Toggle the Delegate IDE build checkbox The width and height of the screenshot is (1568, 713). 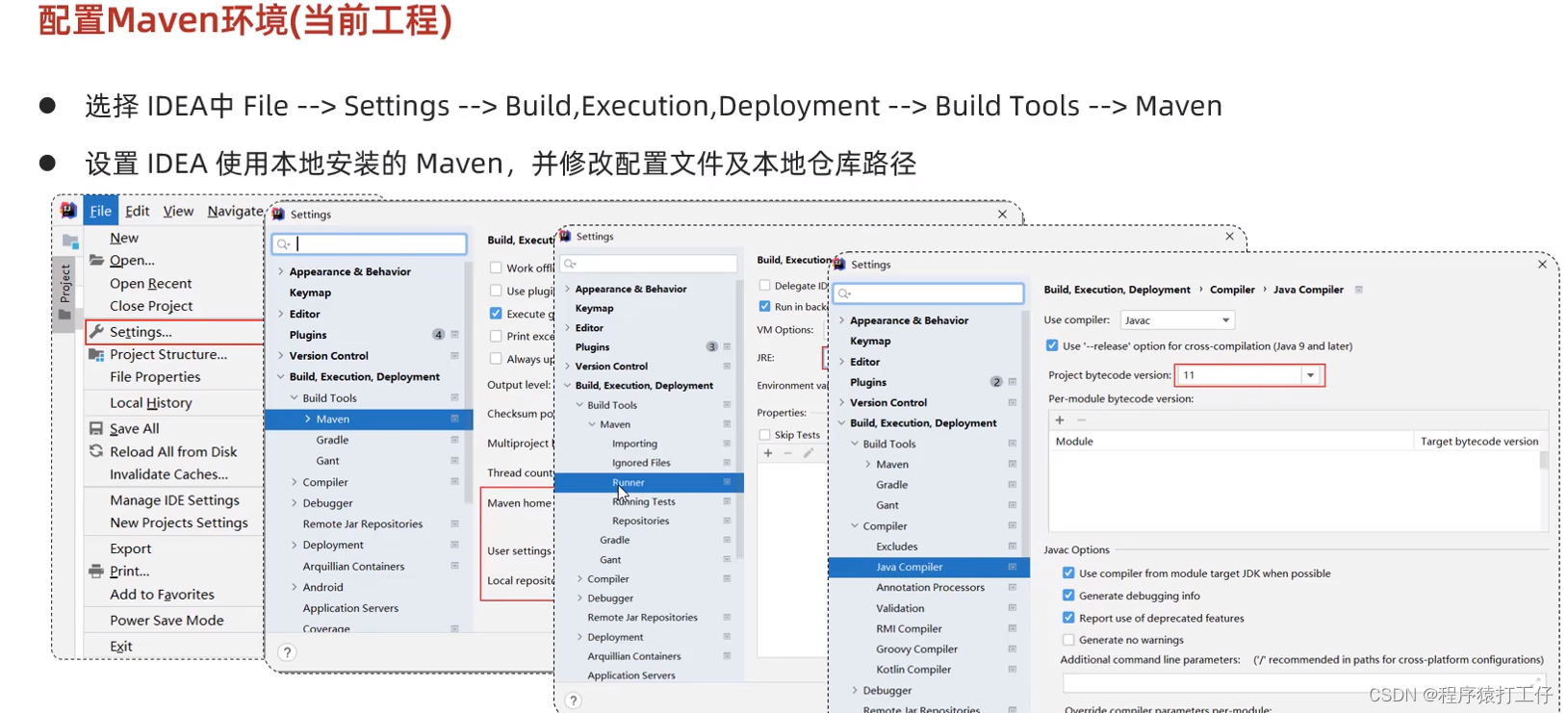(764, 286)
